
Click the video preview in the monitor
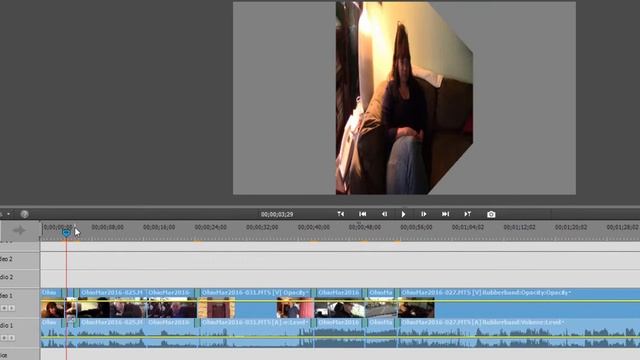pyautogui.click(x=404, y=98)
